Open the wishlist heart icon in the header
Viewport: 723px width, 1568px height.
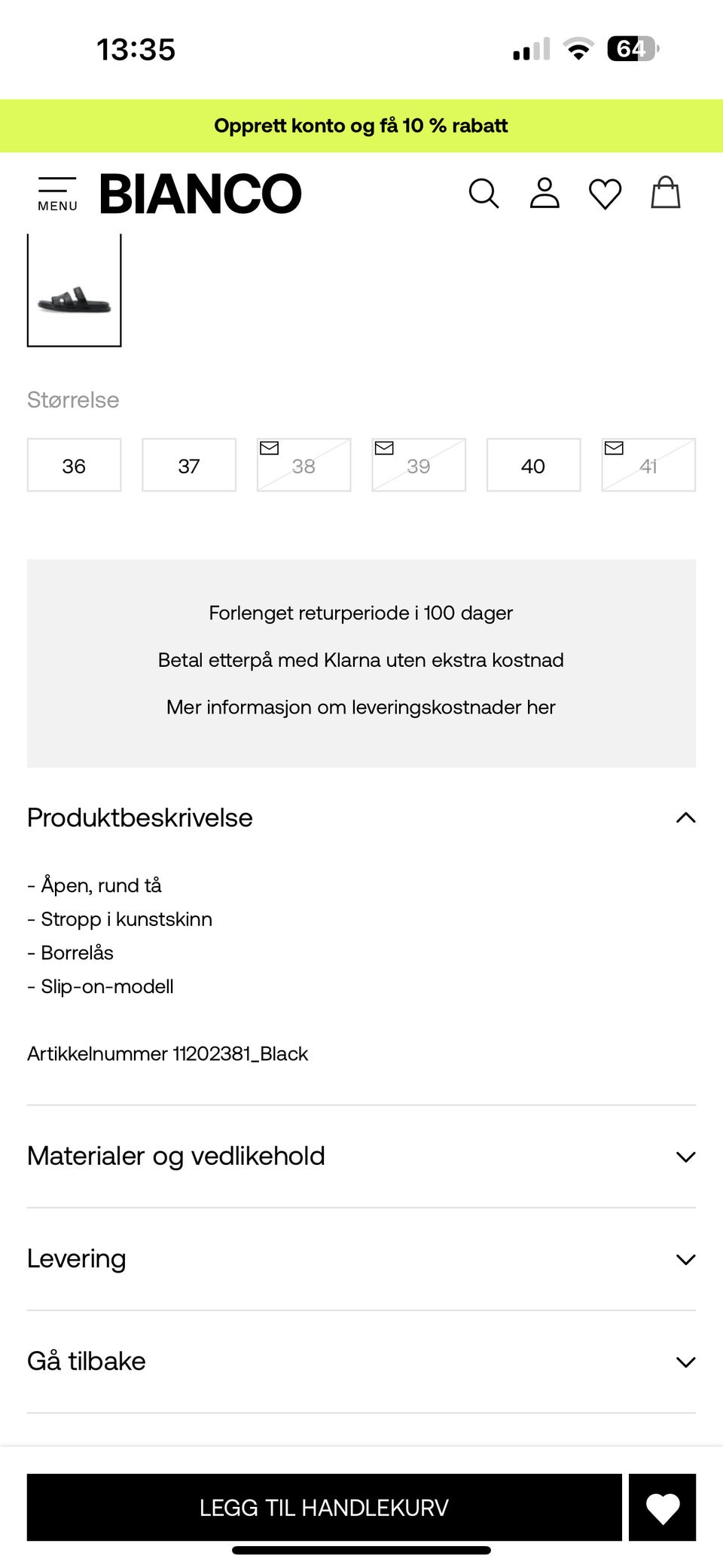tap(604, 194)
